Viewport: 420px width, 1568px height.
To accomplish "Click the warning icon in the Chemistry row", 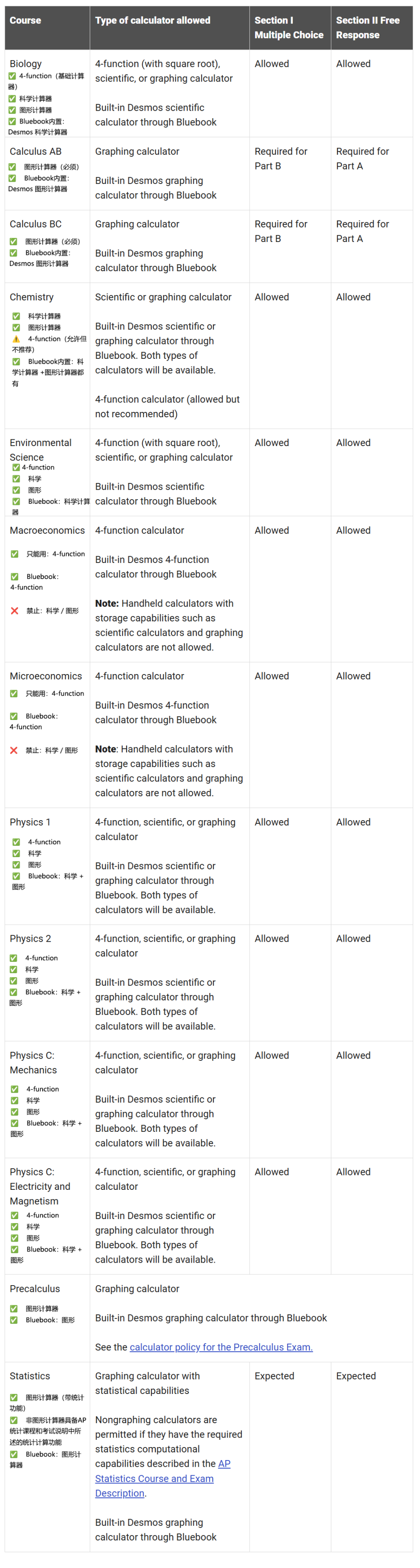I will pyautogui.click(x=16, y=339).
